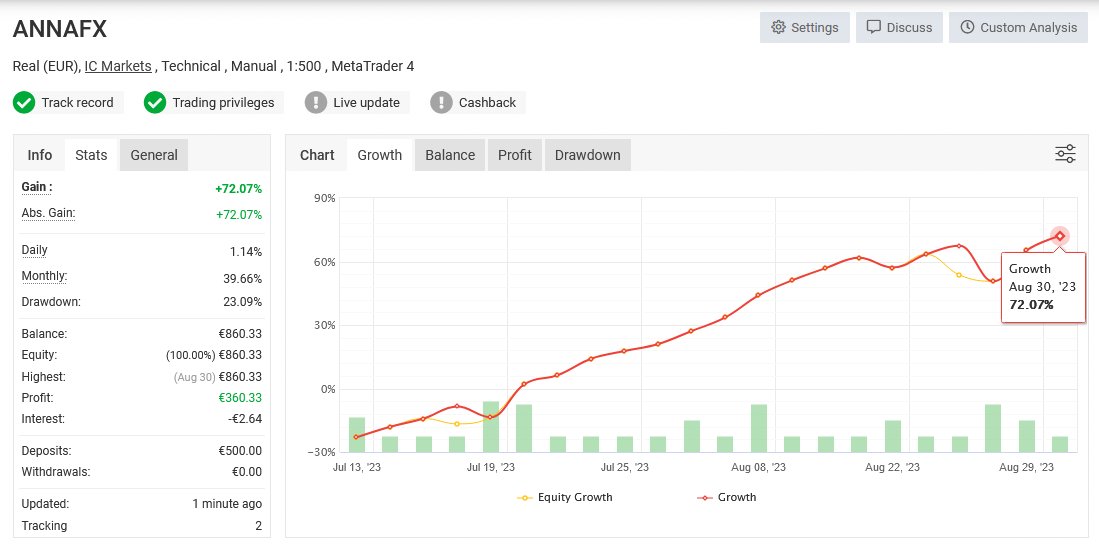Click the Monthly value 39.66%
Viewport: 1099px width, 556px height.
[243, 279]
